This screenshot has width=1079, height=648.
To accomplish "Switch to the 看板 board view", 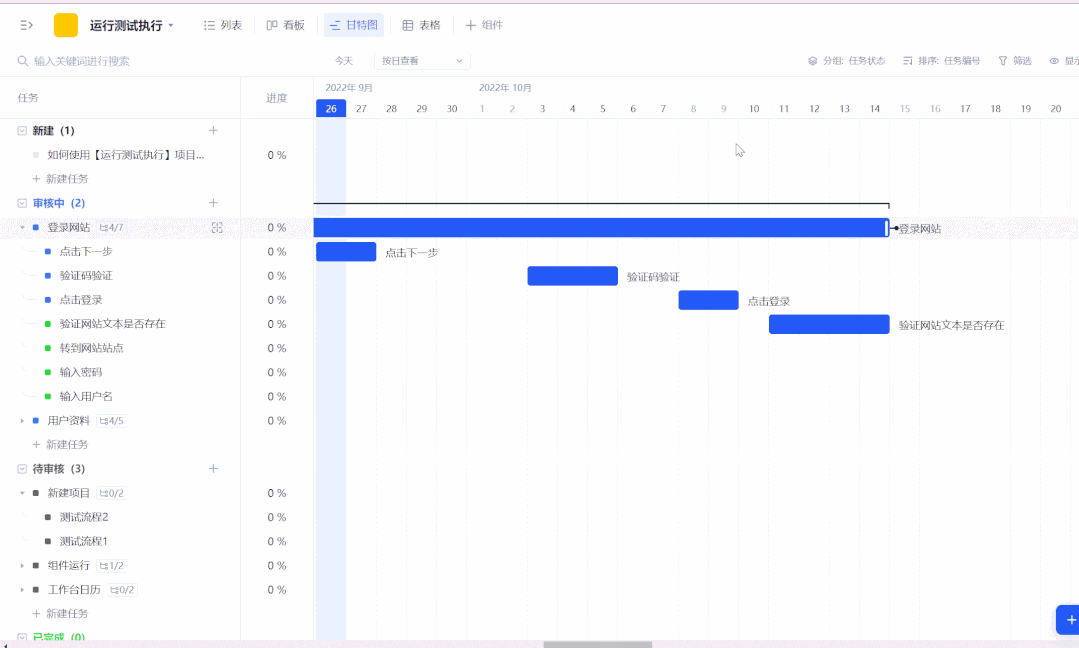I will [286, 24].
